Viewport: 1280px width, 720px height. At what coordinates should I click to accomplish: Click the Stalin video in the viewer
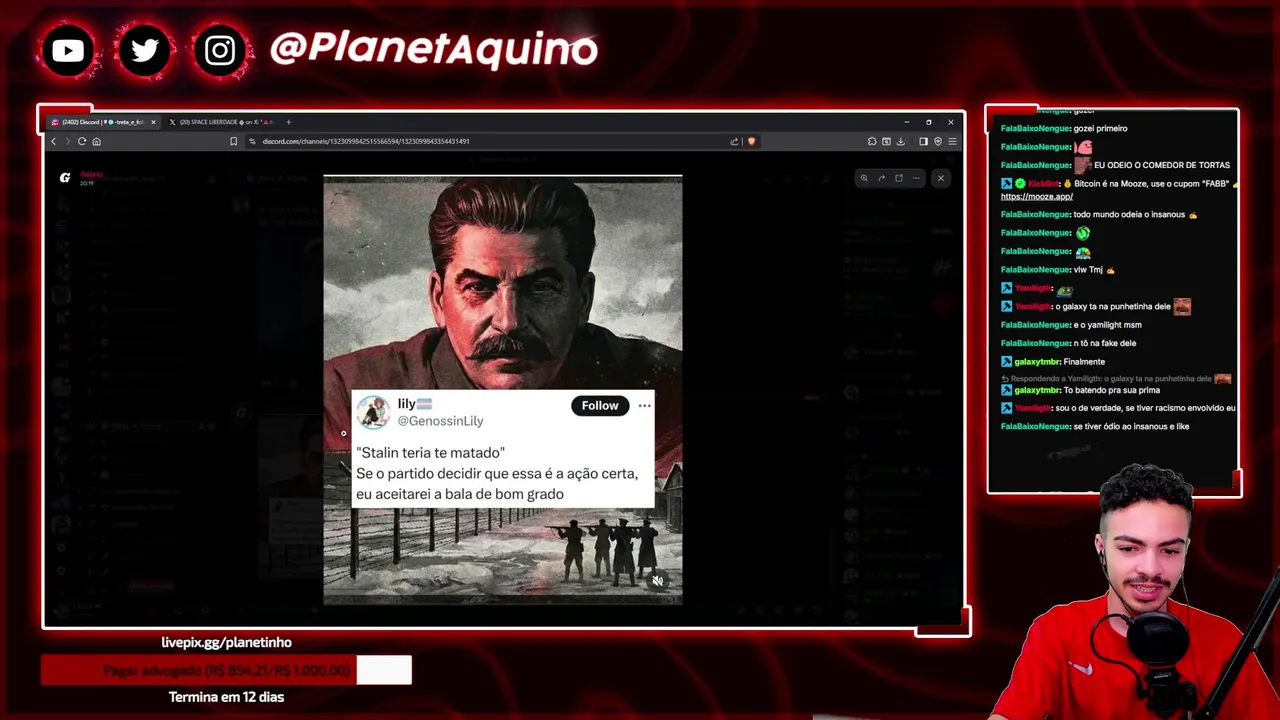coord(503,390)
